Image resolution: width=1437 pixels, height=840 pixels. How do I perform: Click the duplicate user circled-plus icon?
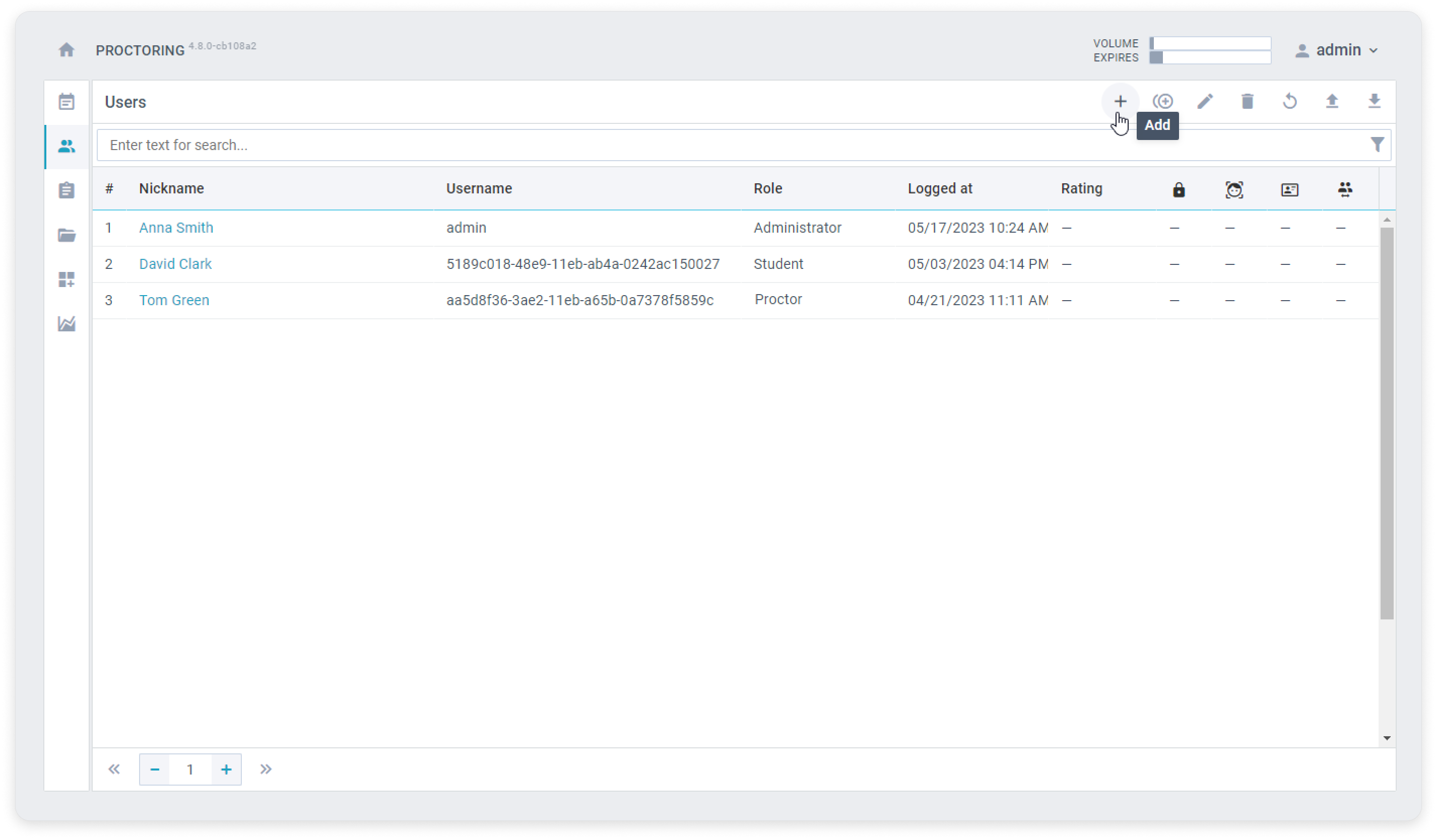(1163, 101)
